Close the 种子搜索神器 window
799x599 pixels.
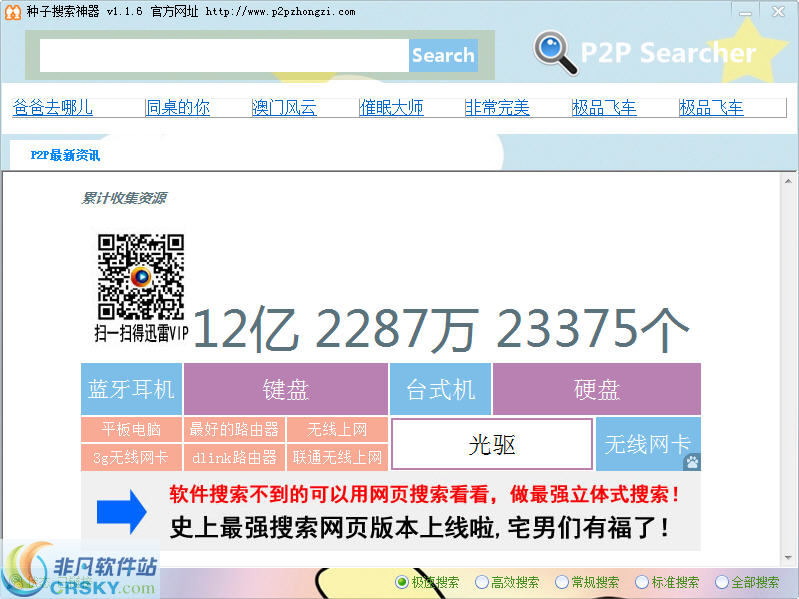point(778,12)
